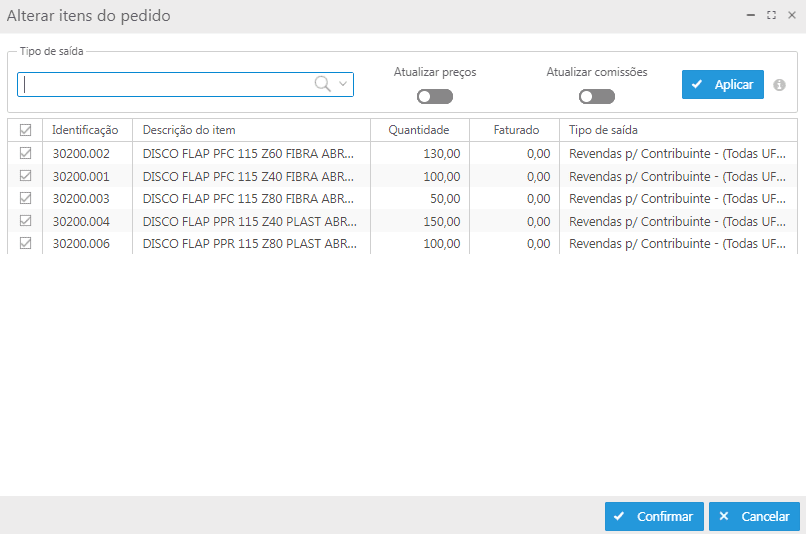Click the search magnifier icon in Tipo de saída
This screenshot has width=806, height=534.
[x=322, y=85]
